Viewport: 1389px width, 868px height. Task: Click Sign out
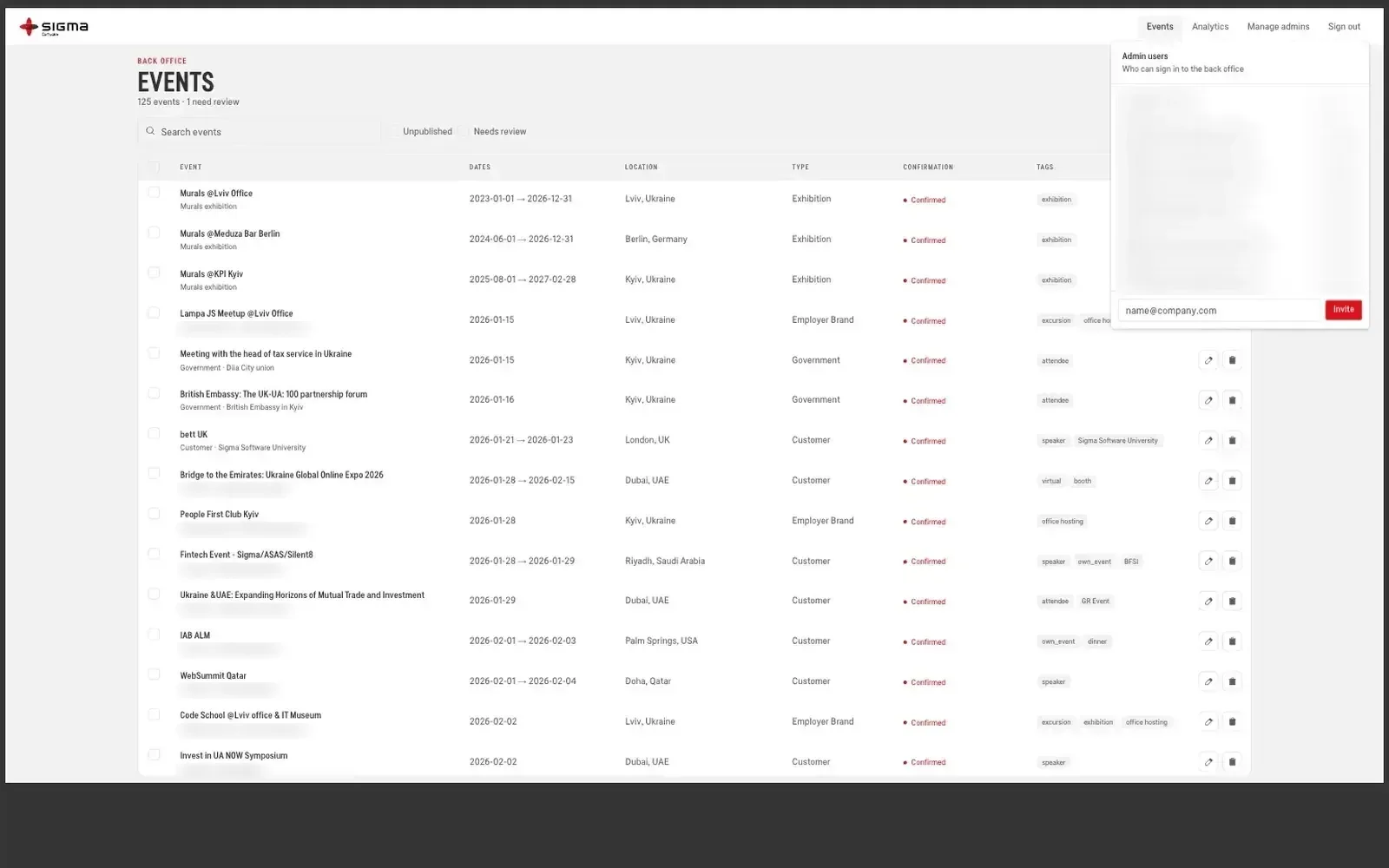[1344, 27]
